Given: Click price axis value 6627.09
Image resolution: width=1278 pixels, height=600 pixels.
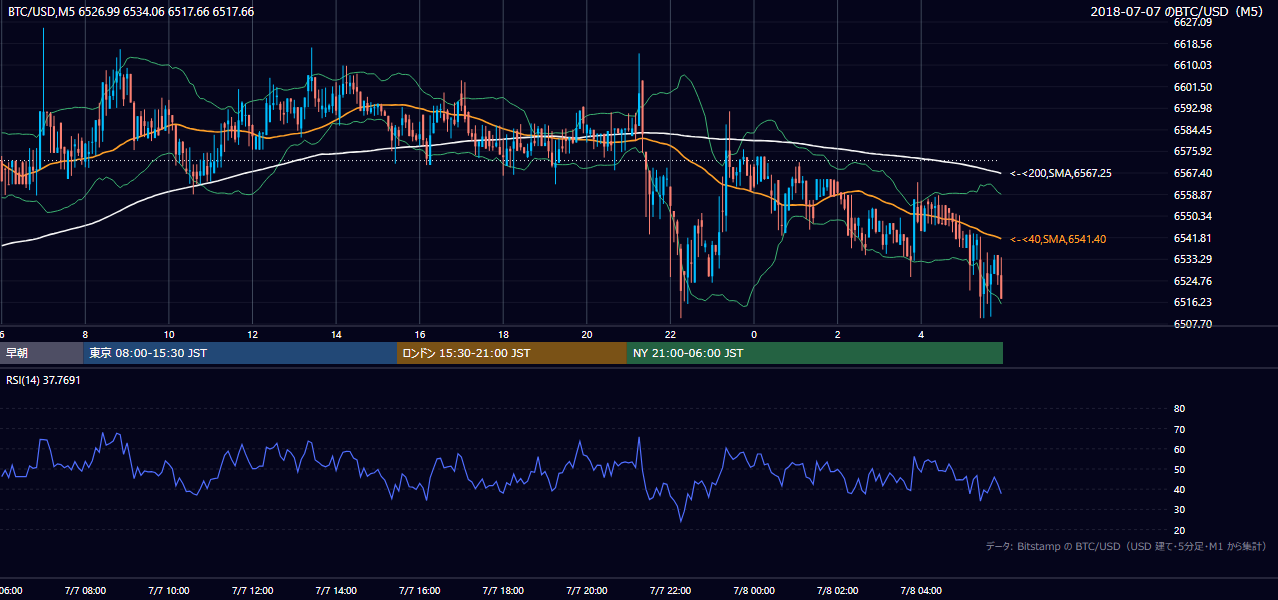Looking at the screenshot, I should [x=1193, y=22].
